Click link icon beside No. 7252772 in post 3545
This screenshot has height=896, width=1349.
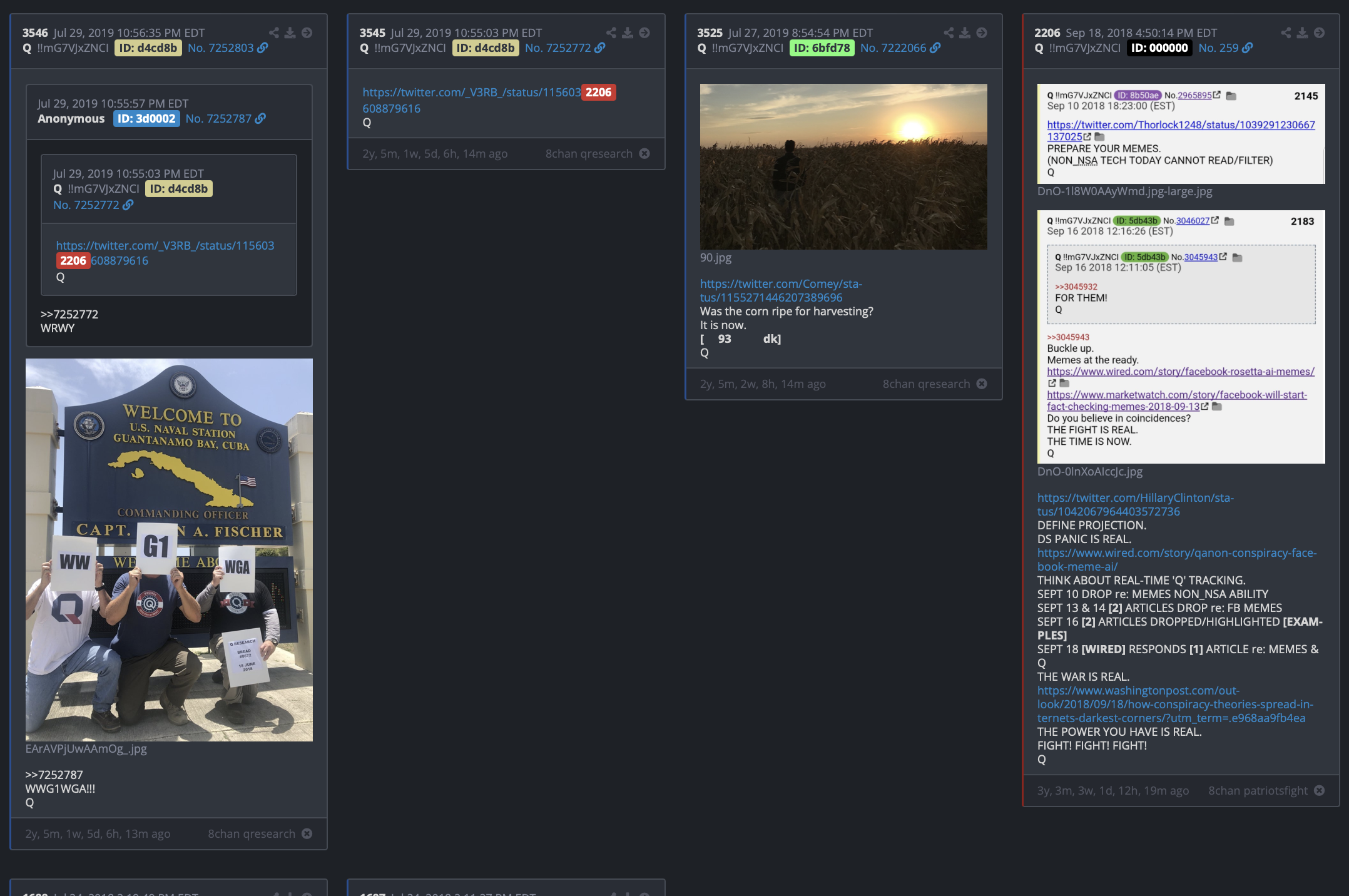pos(600,48)
